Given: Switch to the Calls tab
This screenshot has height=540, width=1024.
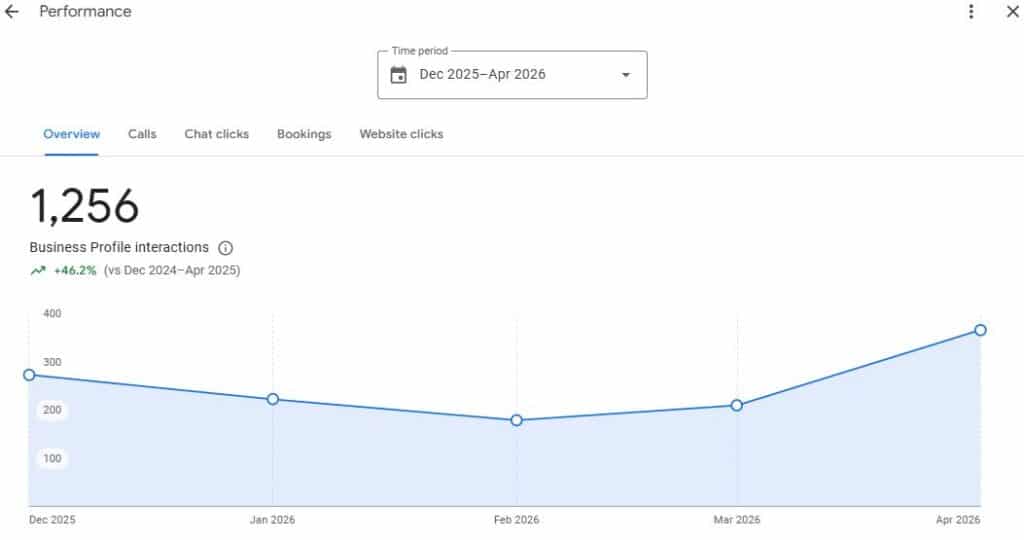Looking at the screenshot, I should [x=142, y=134].
